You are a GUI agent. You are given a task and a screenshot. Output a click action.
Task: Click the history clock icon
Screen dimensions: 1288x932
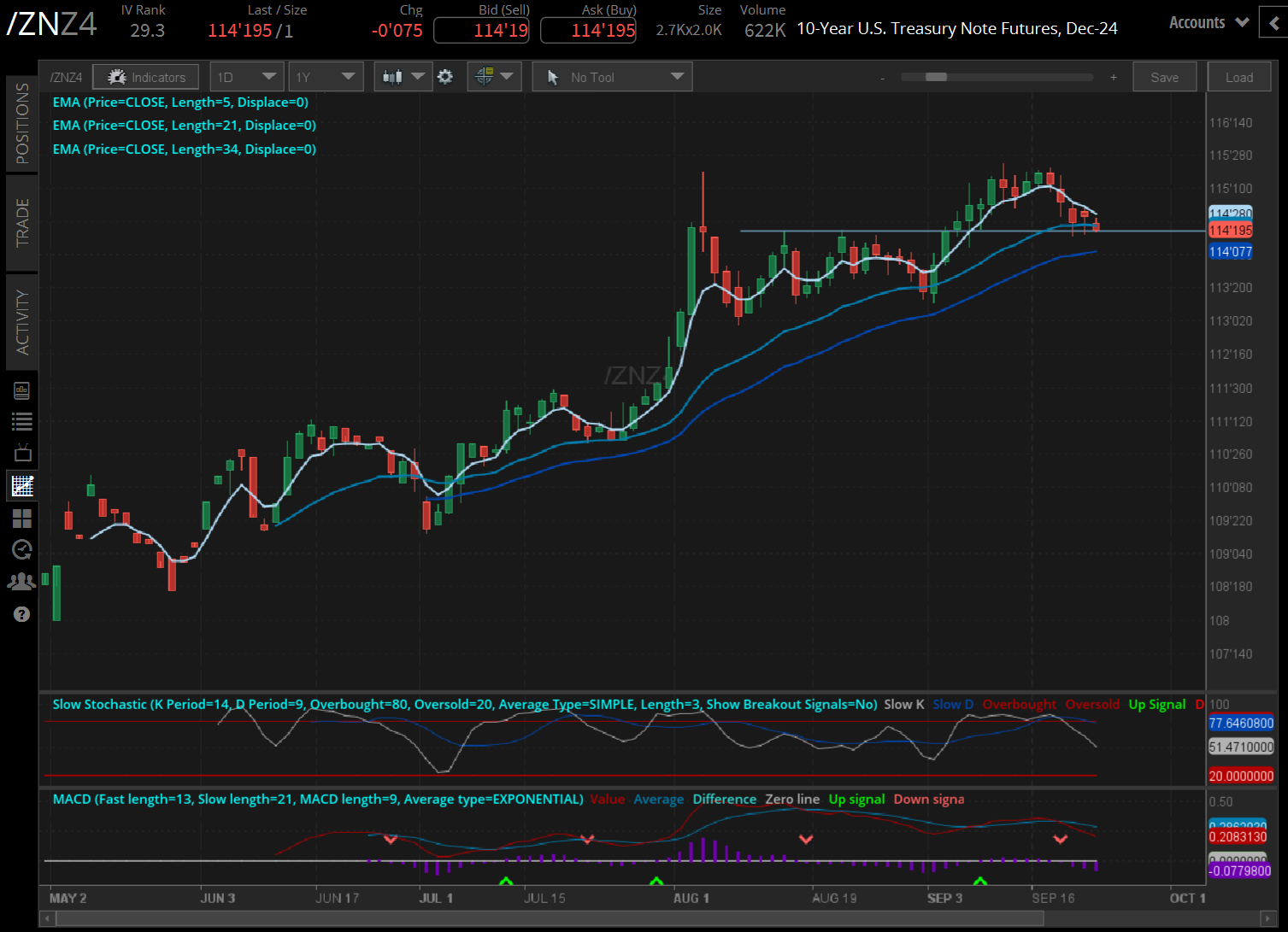22,549
